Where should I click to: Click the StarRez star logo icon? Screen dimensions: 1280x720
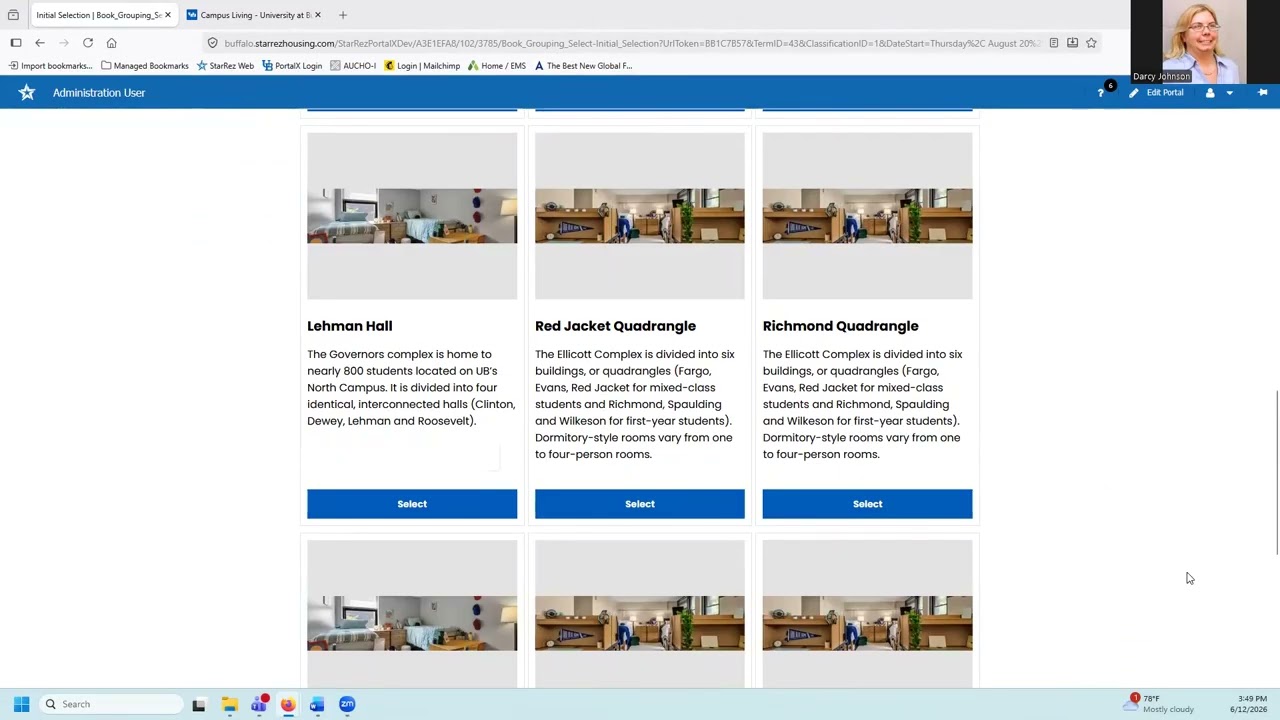click(27, 92)
